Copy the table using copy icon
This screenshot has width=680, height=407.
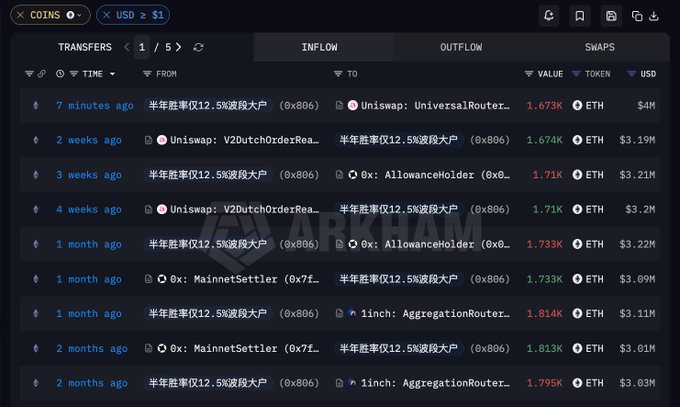[x=637, y=16]
